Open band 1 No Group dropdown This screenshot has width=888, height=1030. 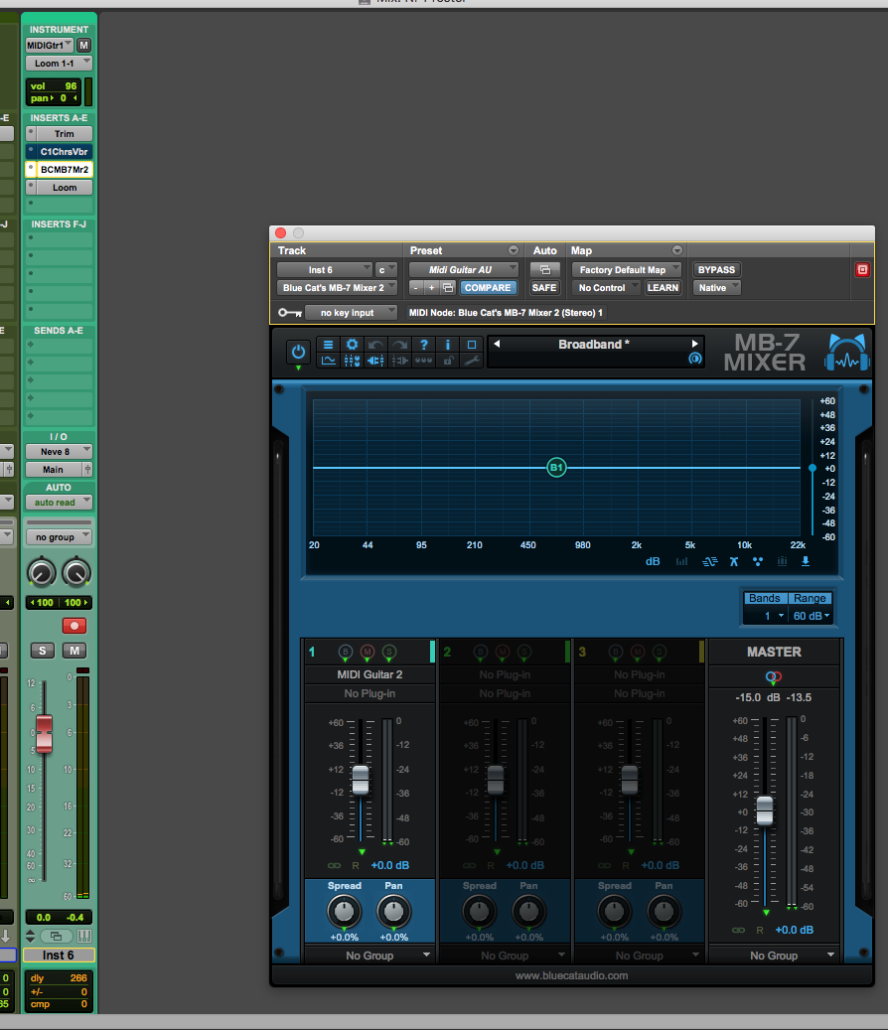pyautogui.click(x=370, y=956)
